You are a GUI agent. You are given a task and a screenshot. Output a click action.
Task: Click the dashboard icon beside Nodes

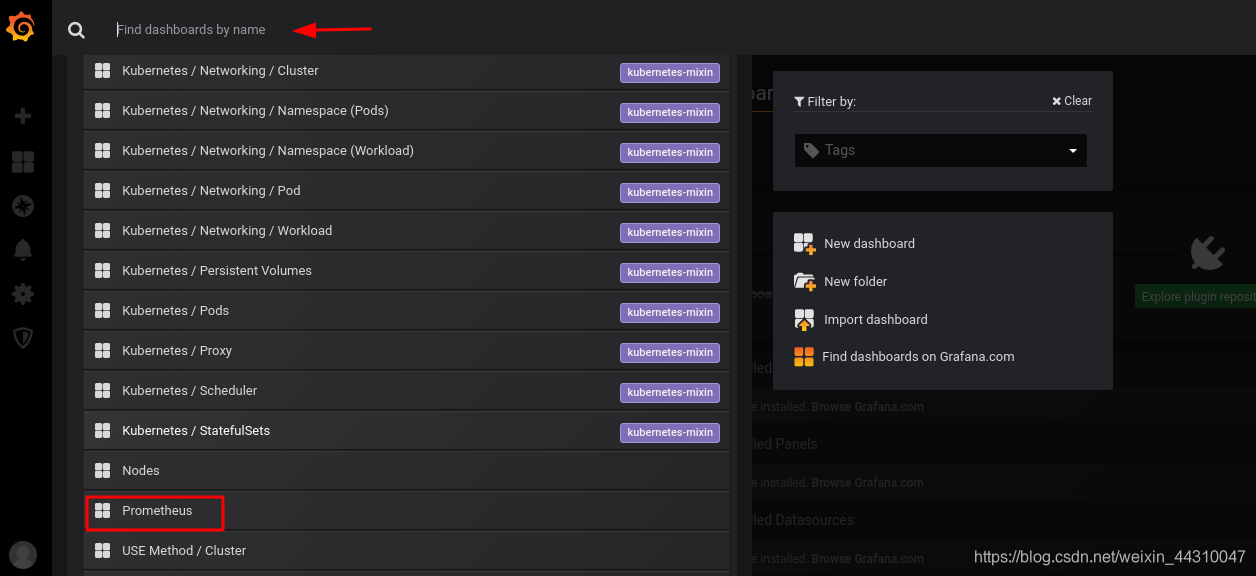pyautogui.click(x=102, y=471)
